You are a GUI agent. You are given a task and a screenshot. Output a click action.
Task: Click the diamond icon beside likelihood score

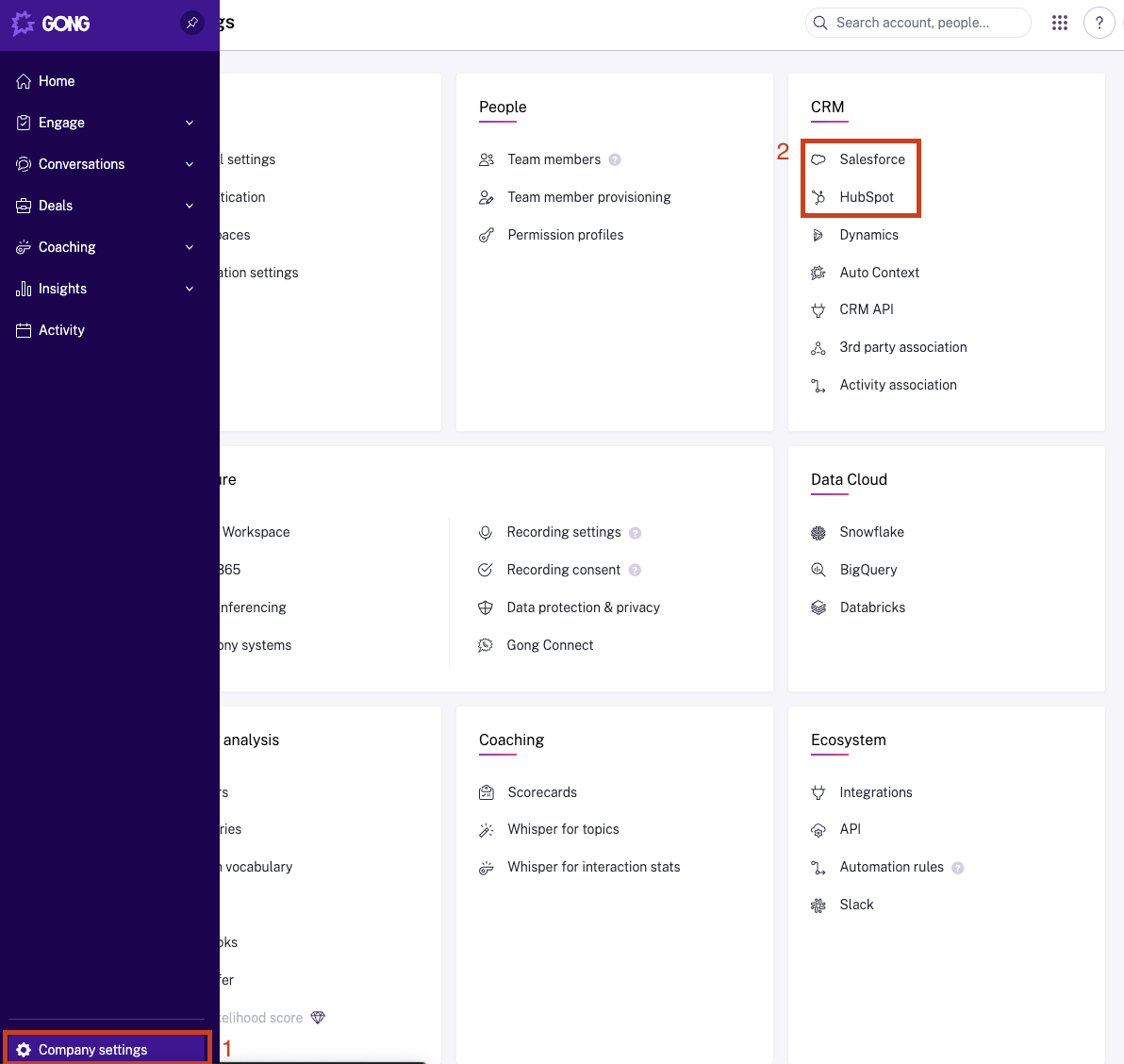click(318, 1018)
